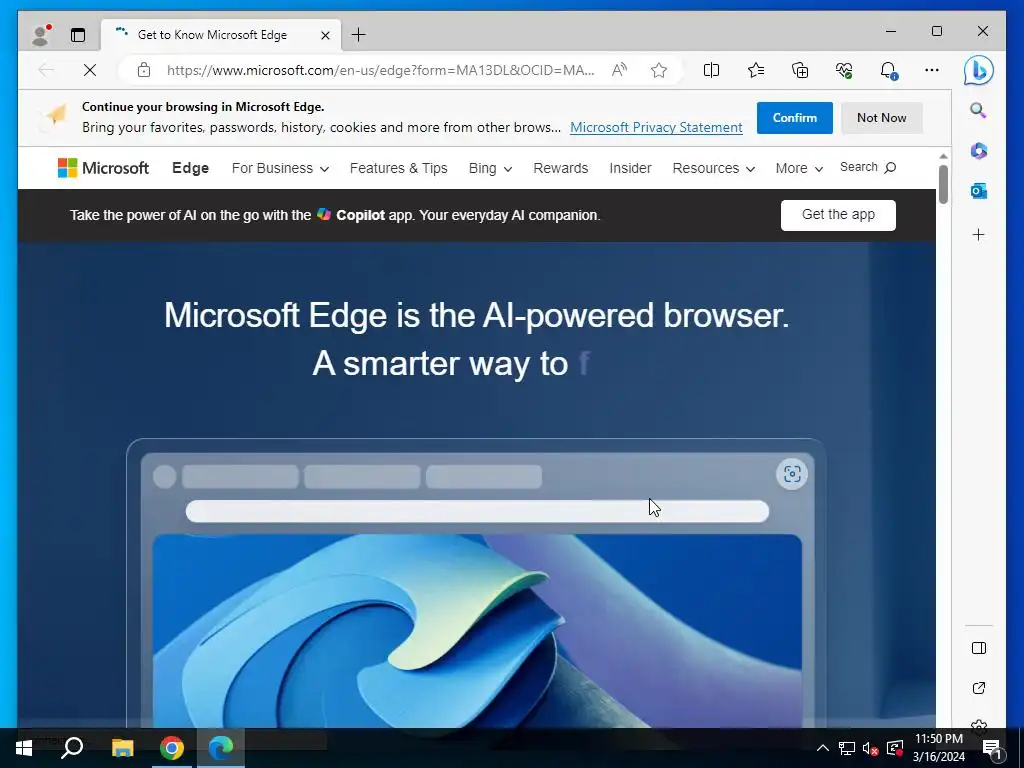Expand More dropdown in navigation

click(799, 168)
